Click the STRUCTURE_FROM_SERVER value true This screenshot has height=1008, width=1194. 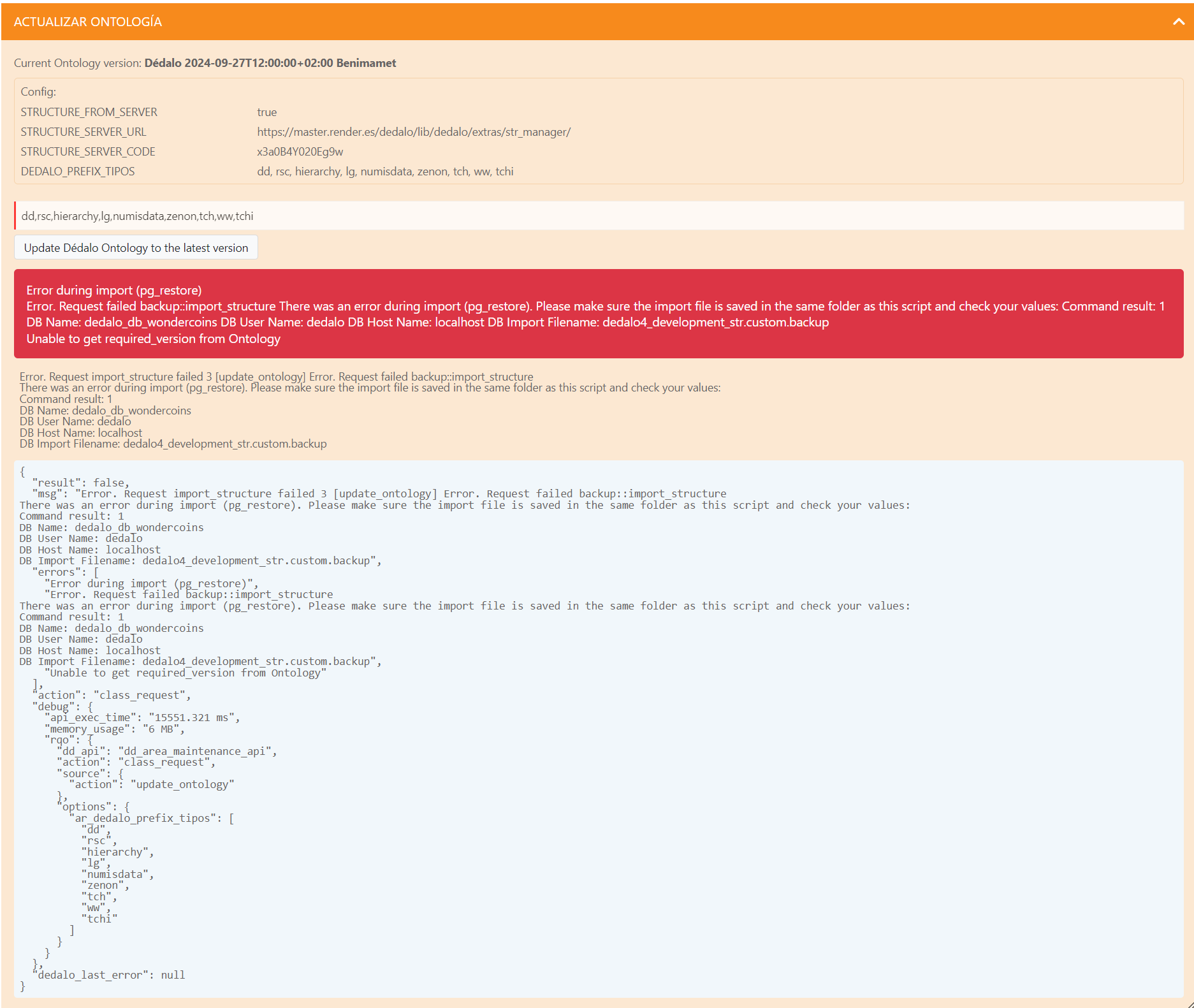pos(267,112)
